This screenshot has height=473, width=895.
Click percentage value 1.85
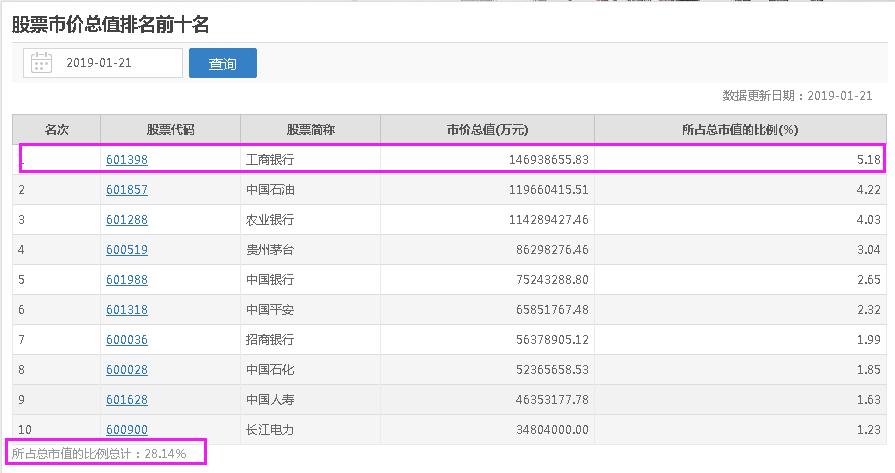pyautogui.click(x=869, y=370)
